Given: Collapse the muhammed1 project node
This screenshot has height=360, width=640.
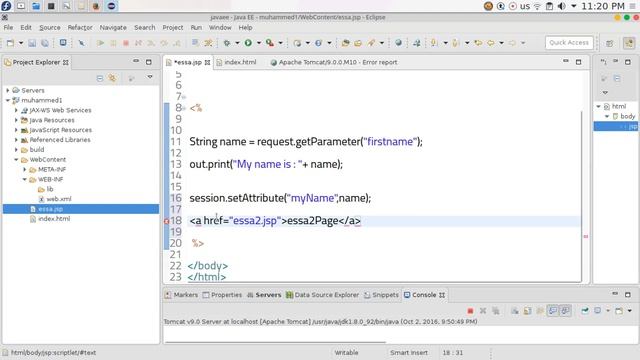Looking at the screenshot, I should [7, 100].
